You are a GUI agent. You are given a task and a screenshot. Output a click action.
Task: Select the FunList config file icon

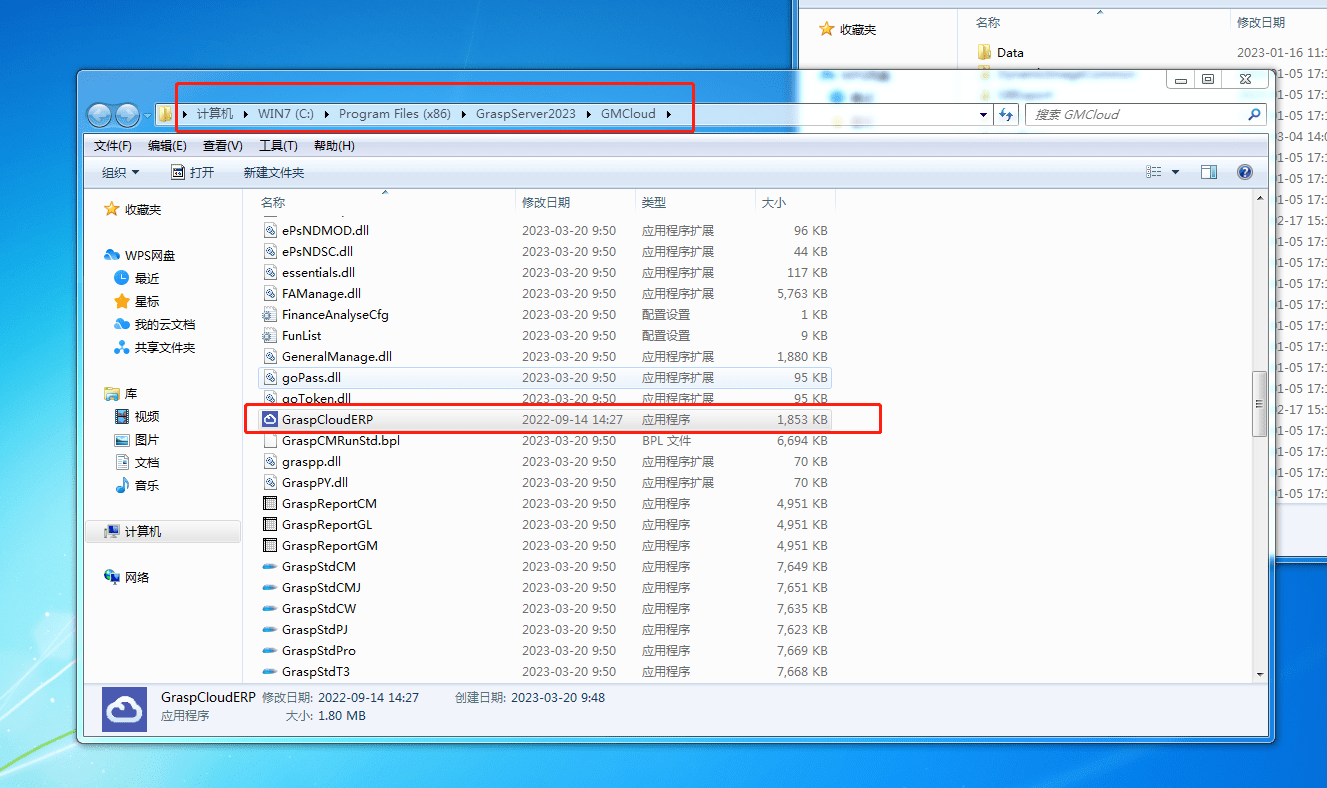pos(270,335)
